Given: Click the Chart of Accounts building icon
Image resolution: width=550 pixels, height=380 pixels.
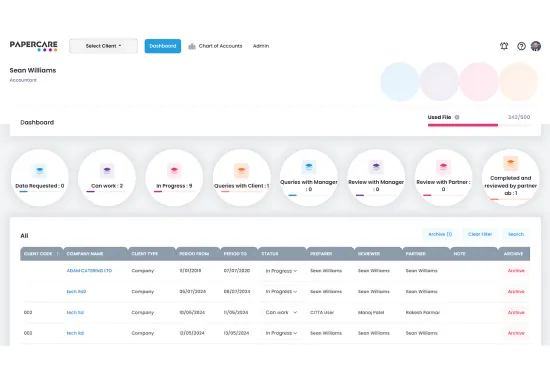Looking at the screenshot, I should point(192,46).
